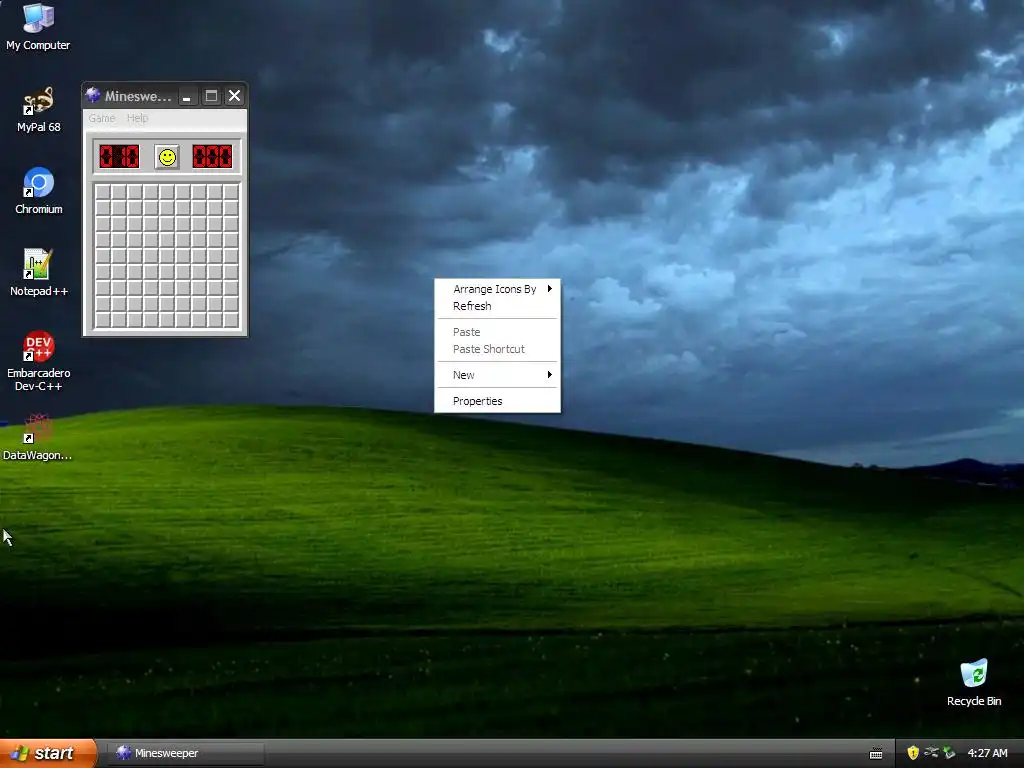Click the Paste Shortcut context menu entry
Screen dimensions: 1024x768
(x=497, y=349)
